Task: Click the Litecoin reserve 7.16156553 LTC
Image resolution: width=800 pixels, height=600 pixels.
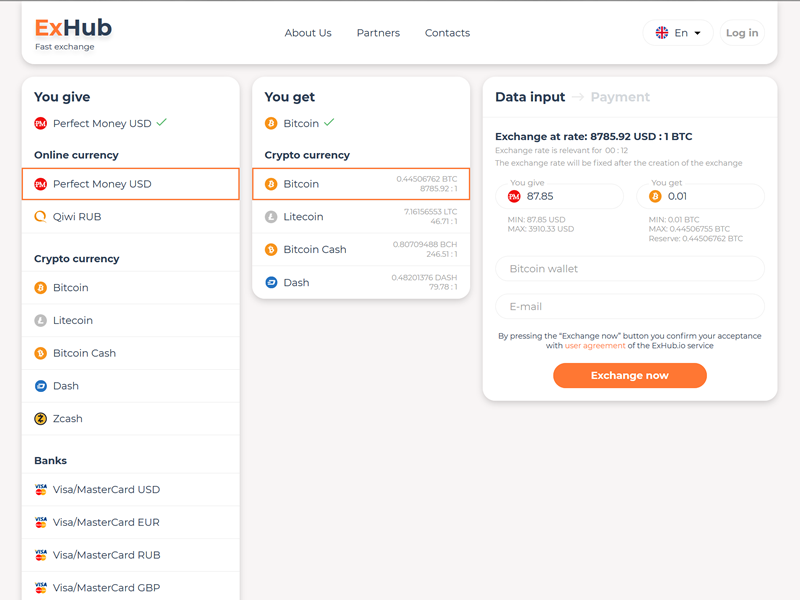Action: (x=430, y=212)
